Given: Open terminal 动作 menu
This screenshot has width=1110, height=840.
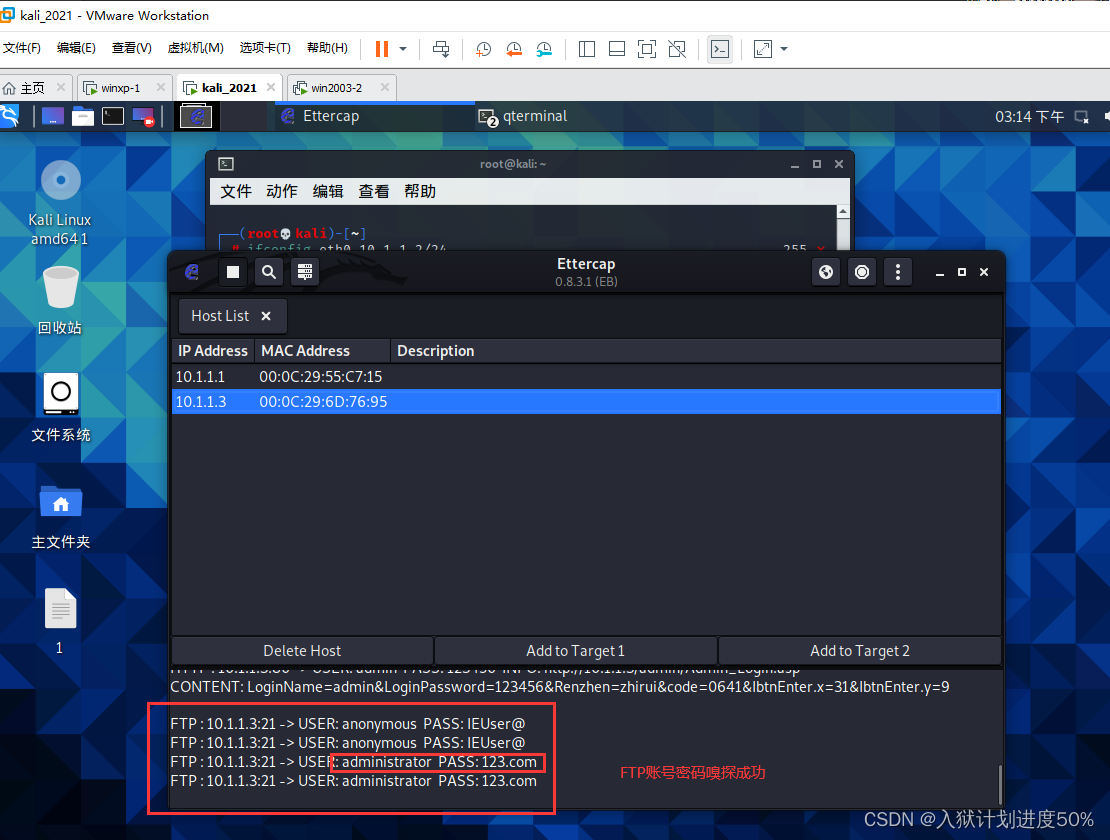Looking at the screenshot, I should 282,191.
